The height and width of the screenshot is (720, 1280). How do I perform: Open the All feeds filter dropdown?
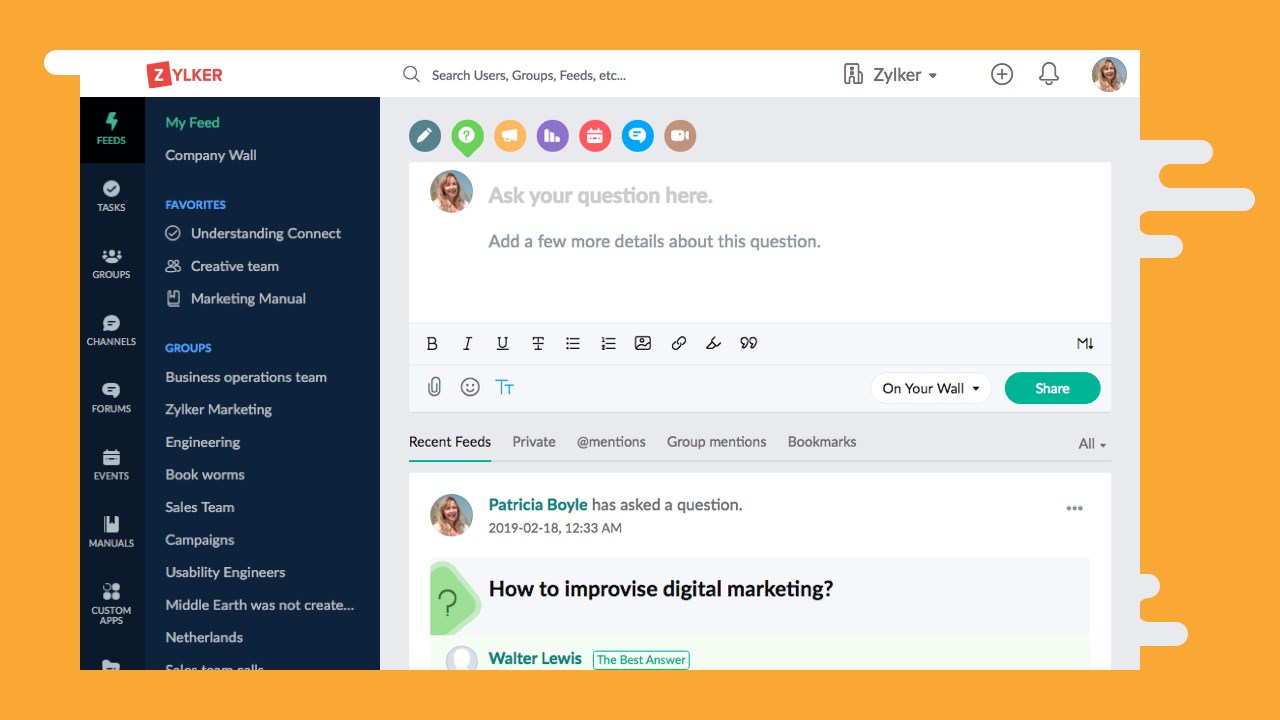point(1092,444)
